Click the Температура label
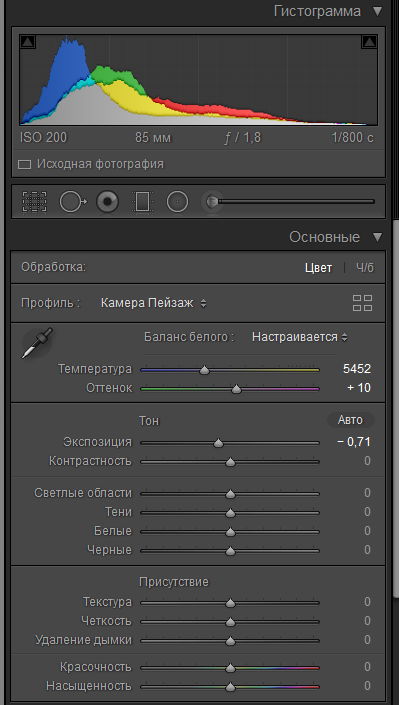The width and height of the screenshot is (399, 705). [x=95, y=369]
